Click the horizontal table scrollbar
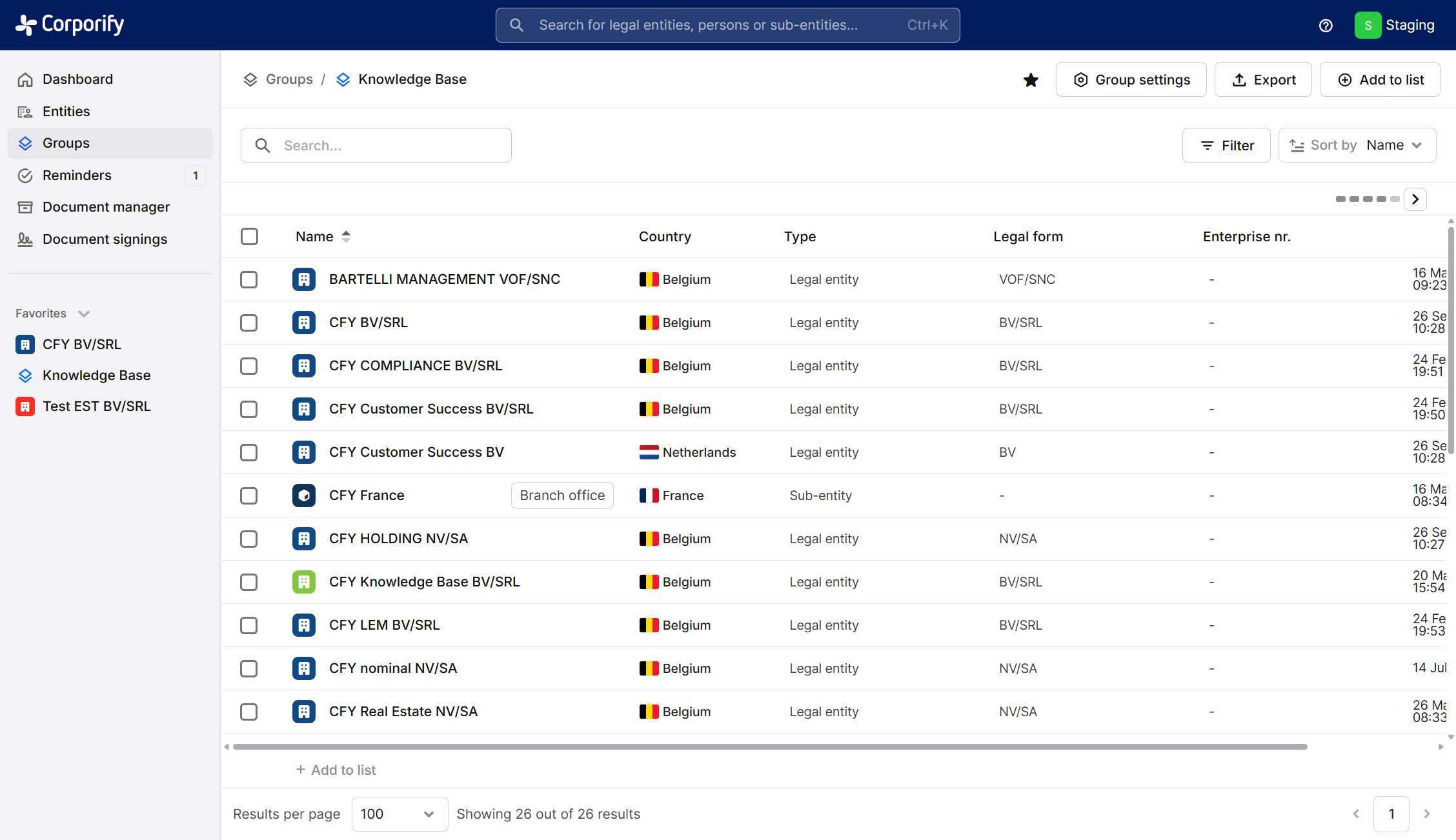Screen dimensions: 1456x840 click(769, 746)
